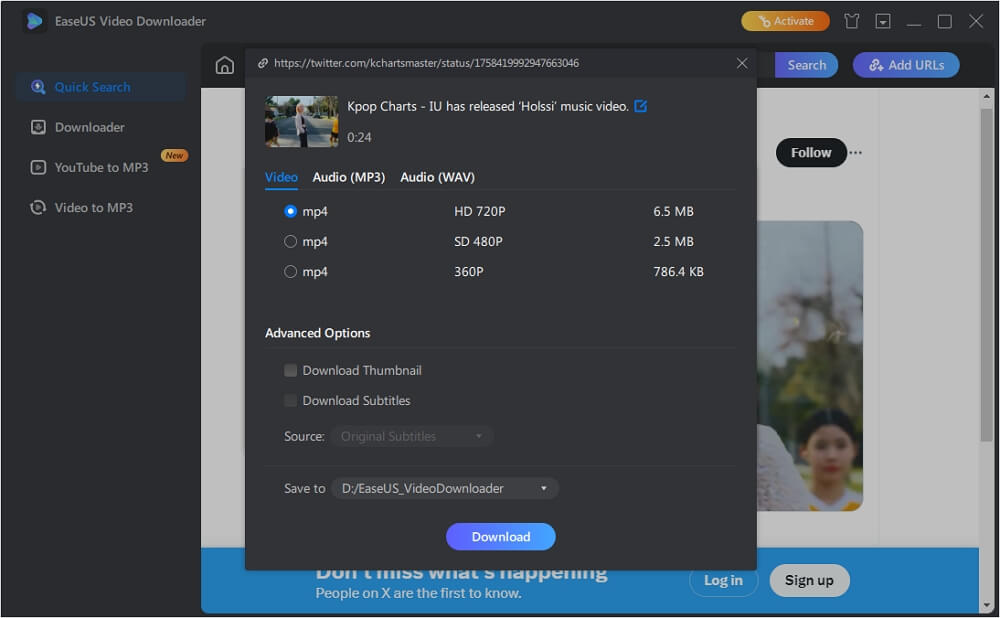1000x618 pixels.
Task: Select the mp4 360P radio button
Action: pos(290,272)
